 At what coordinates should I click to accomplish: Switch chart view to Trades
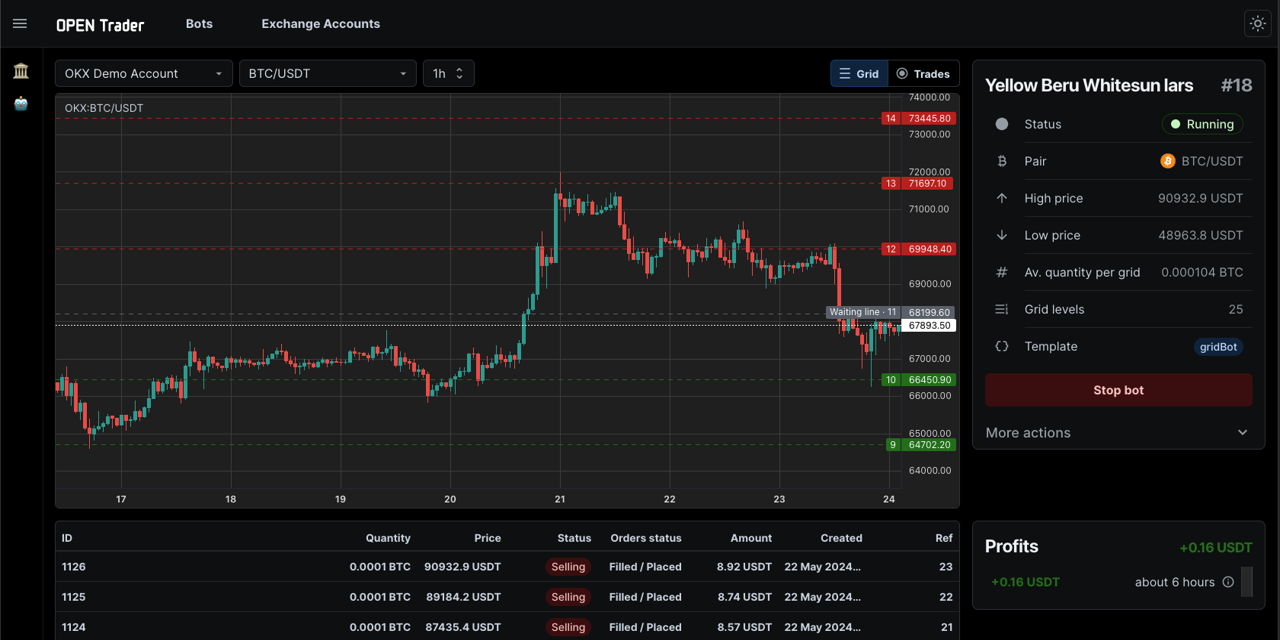pos(923,74)
